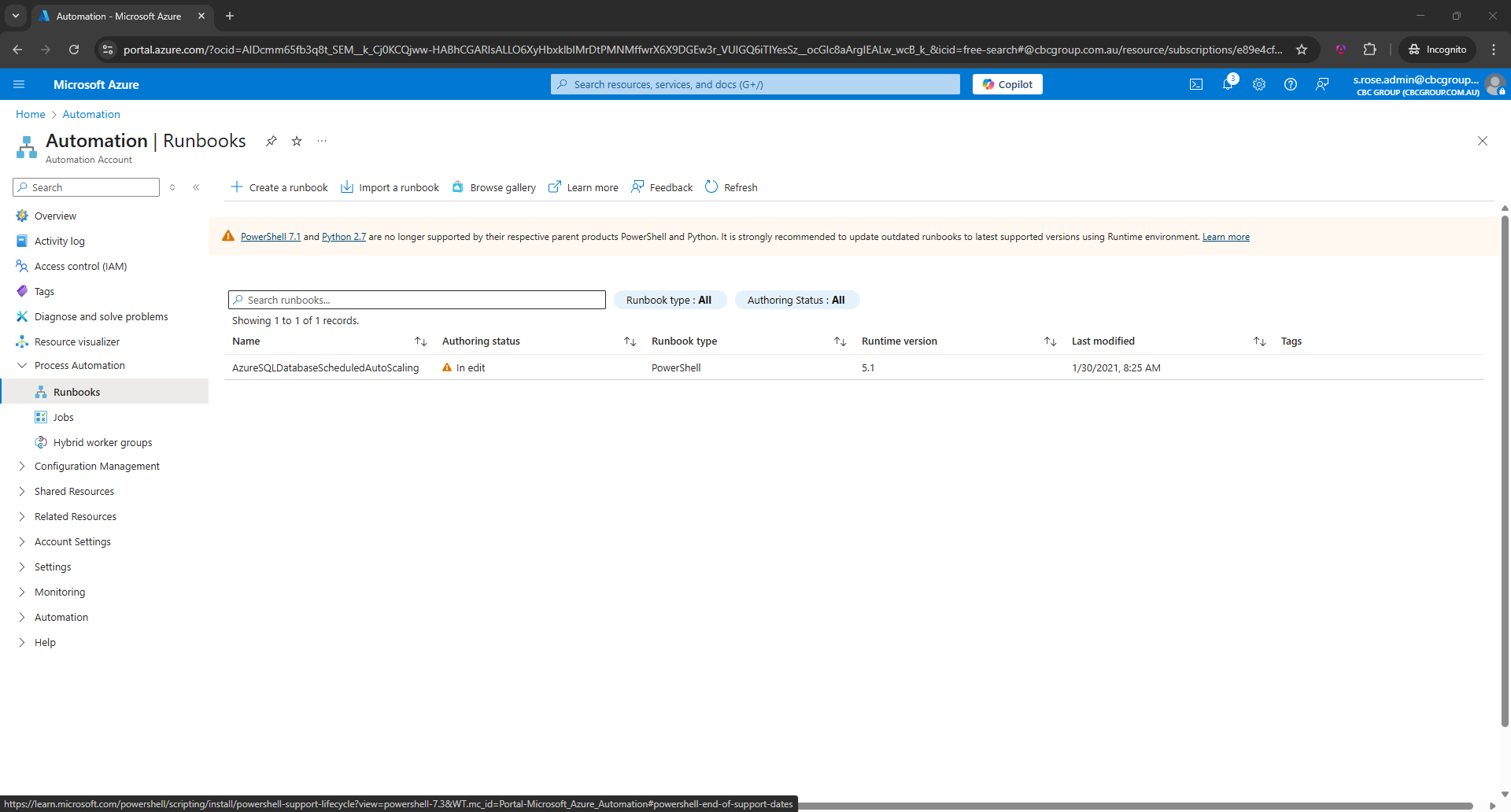Open the PowerShell 7.1 warning link
The height and width of the screenshot is (812, 1511).
(270, 237)
